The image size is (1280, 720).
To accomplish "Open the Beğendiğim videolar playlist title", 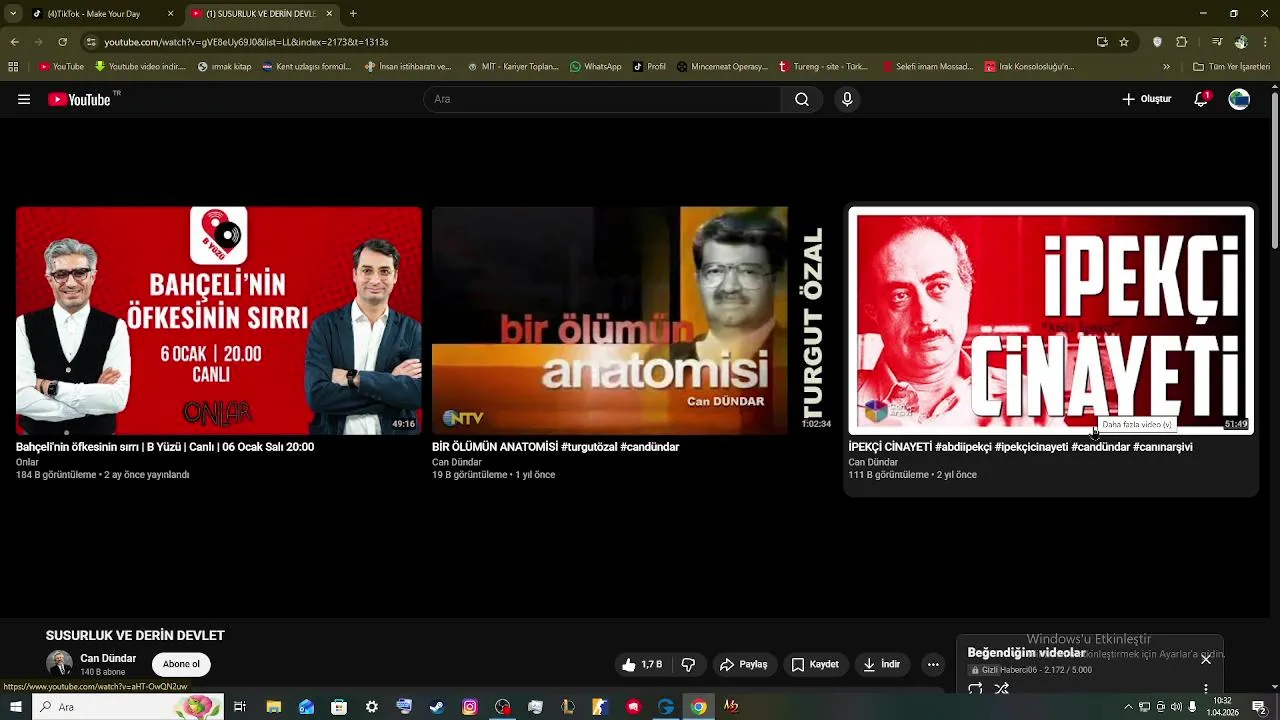I will point(1026,653).
